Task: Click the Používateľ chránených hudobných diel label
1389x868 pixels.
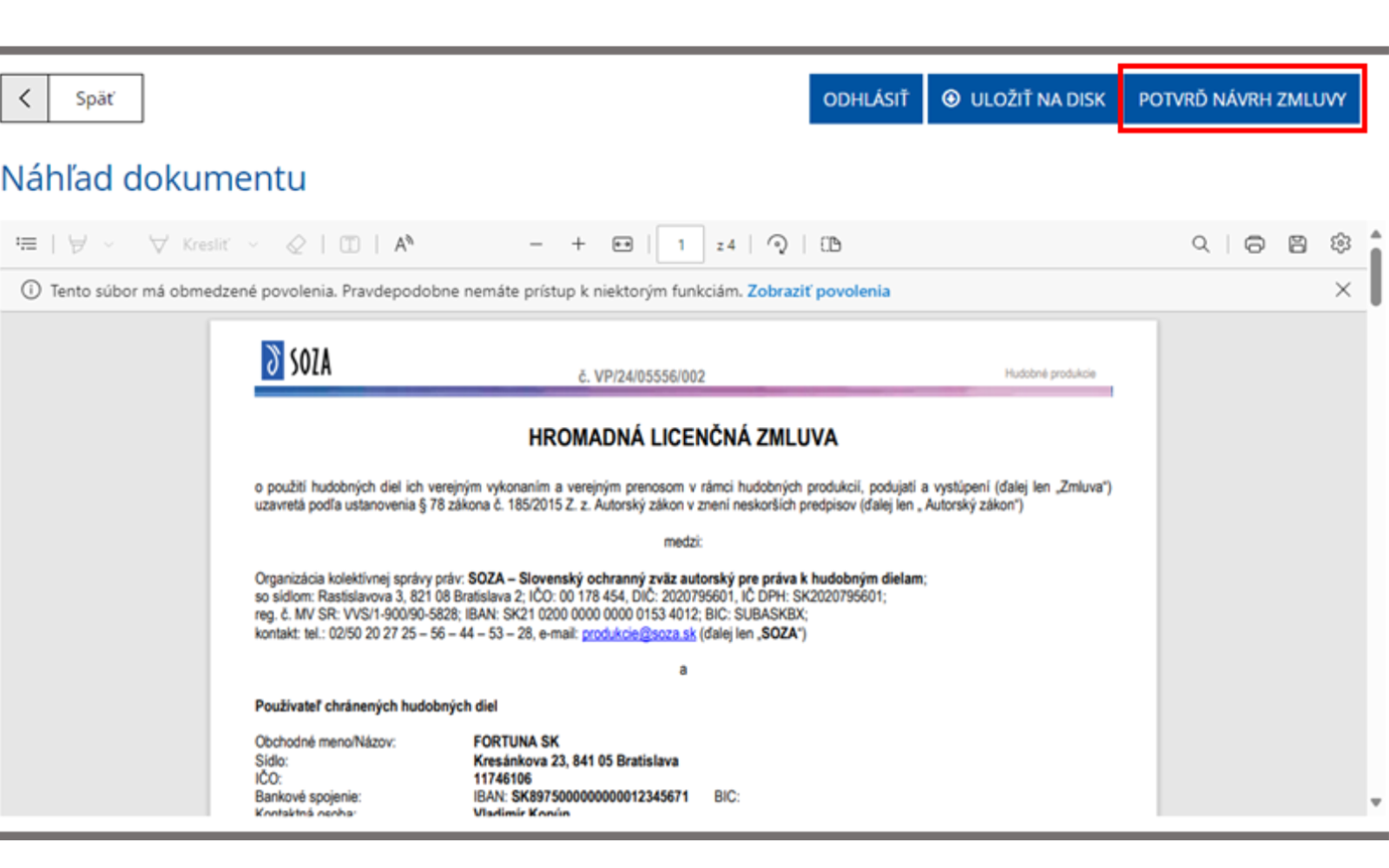Action: [376, 706]
